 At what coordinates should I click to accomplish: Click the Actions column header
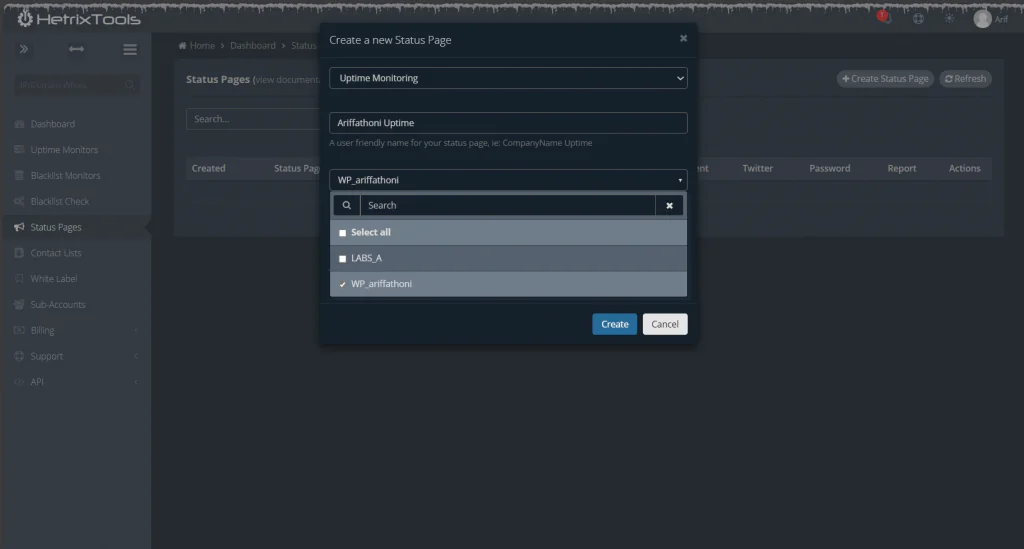pyautogui.click(x=965, y=168)
